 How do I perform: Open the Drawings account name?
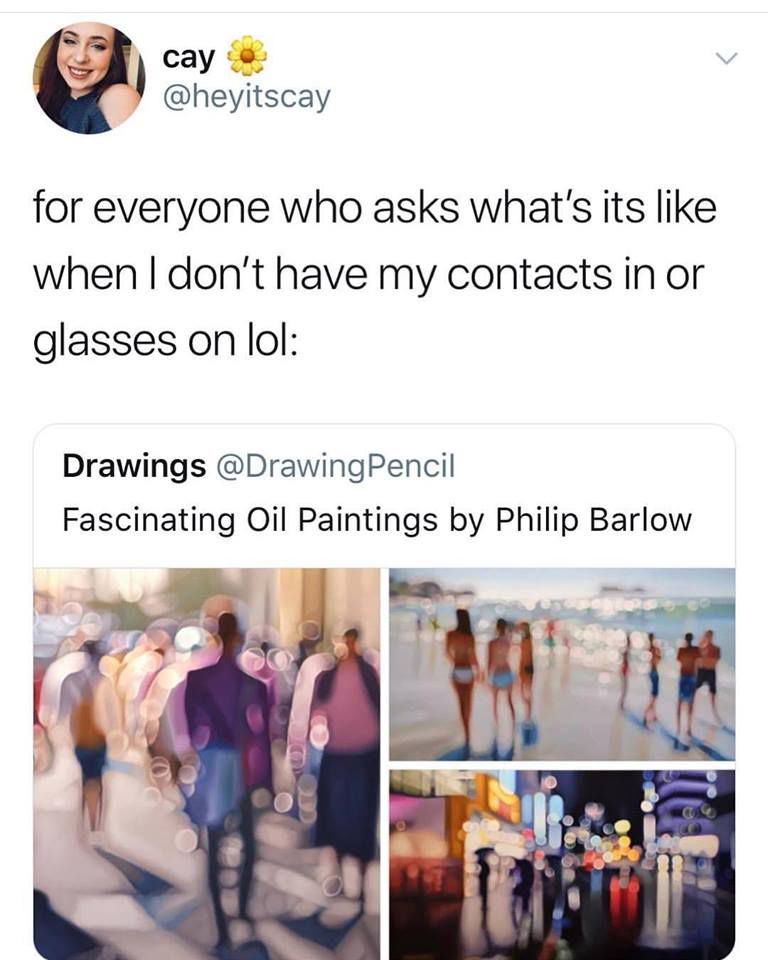134,466
